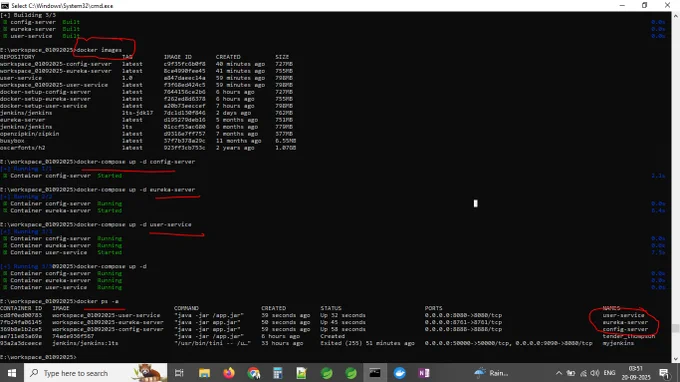Click the 'lts-jdk17' tag value
This screenshot has height=382, width=680.
(137, 113)
